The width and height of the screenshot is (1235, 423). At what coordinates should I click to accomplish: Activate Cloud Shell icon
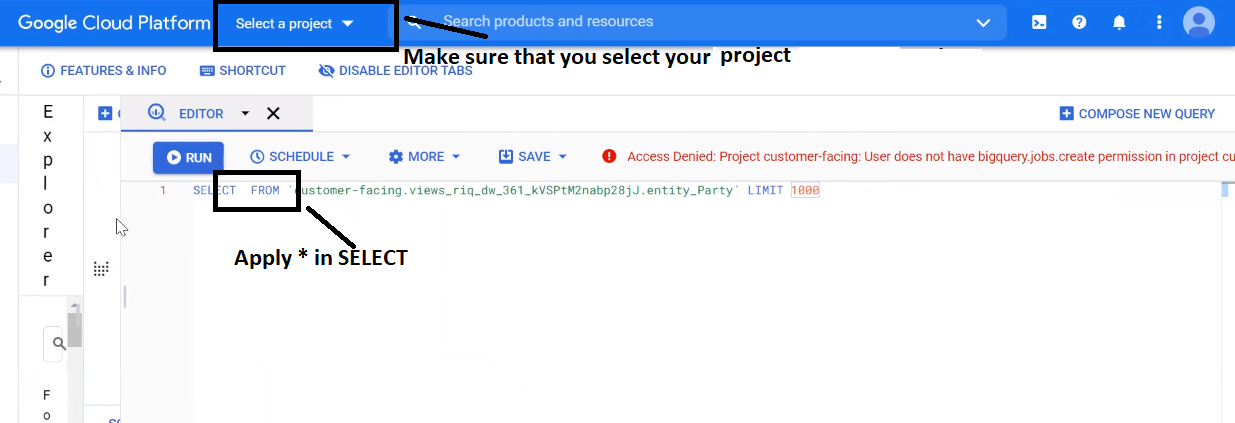point(1039,22)
